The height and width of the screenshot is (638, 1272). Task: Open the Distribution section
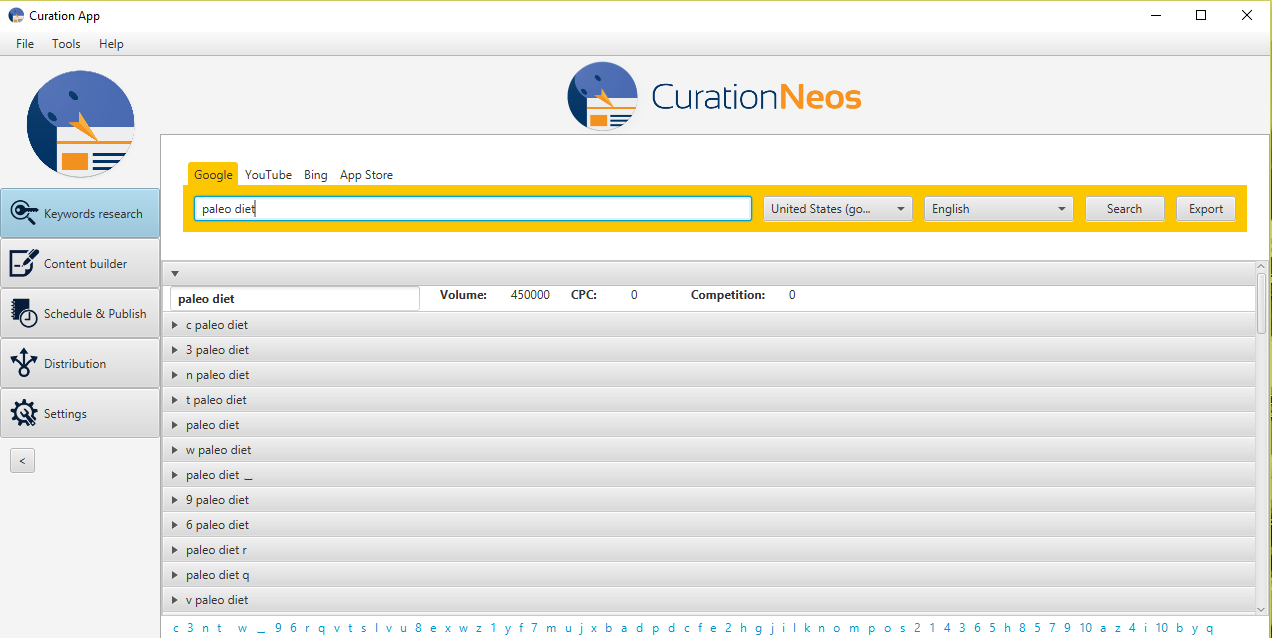pyautogui.click(x=80, y=363)
